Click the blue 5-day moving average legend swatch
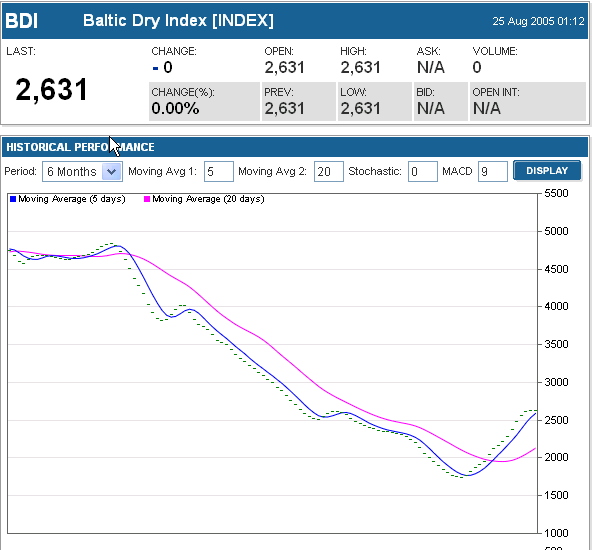This screenshot has width=594, height=550. coord(13,199)
